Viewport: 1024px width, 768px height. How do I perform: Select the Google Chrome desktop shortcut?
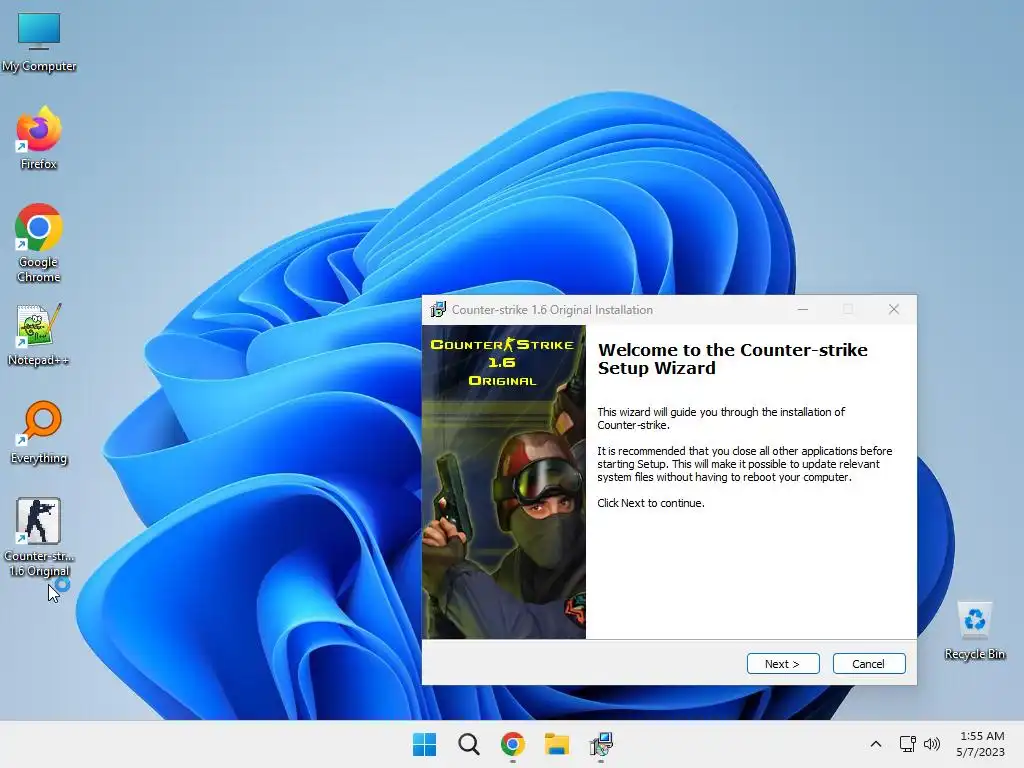[39, 243]
